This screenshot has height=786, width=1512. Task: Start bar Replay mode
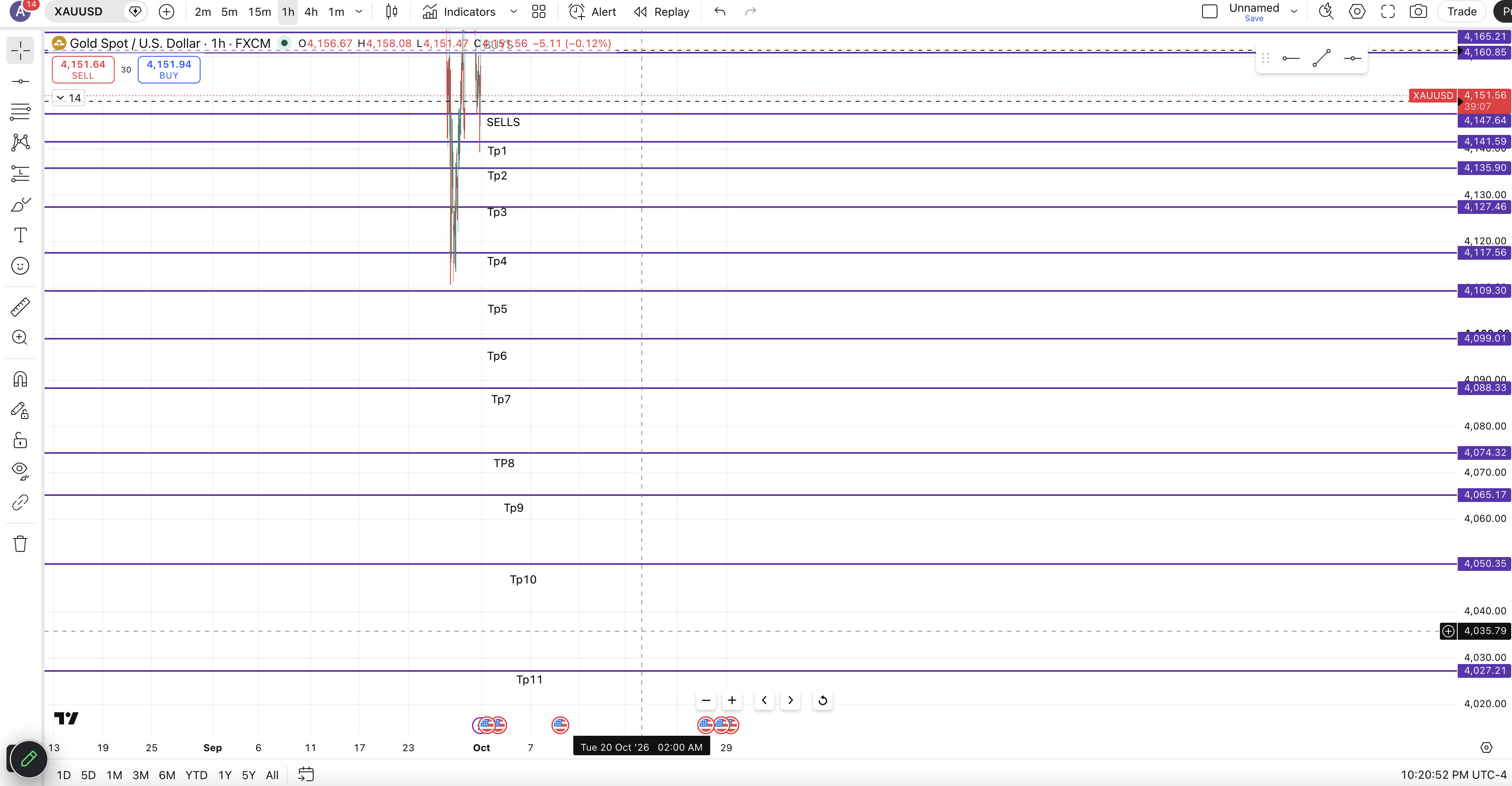pyautogui.click(x=662, y=12)
